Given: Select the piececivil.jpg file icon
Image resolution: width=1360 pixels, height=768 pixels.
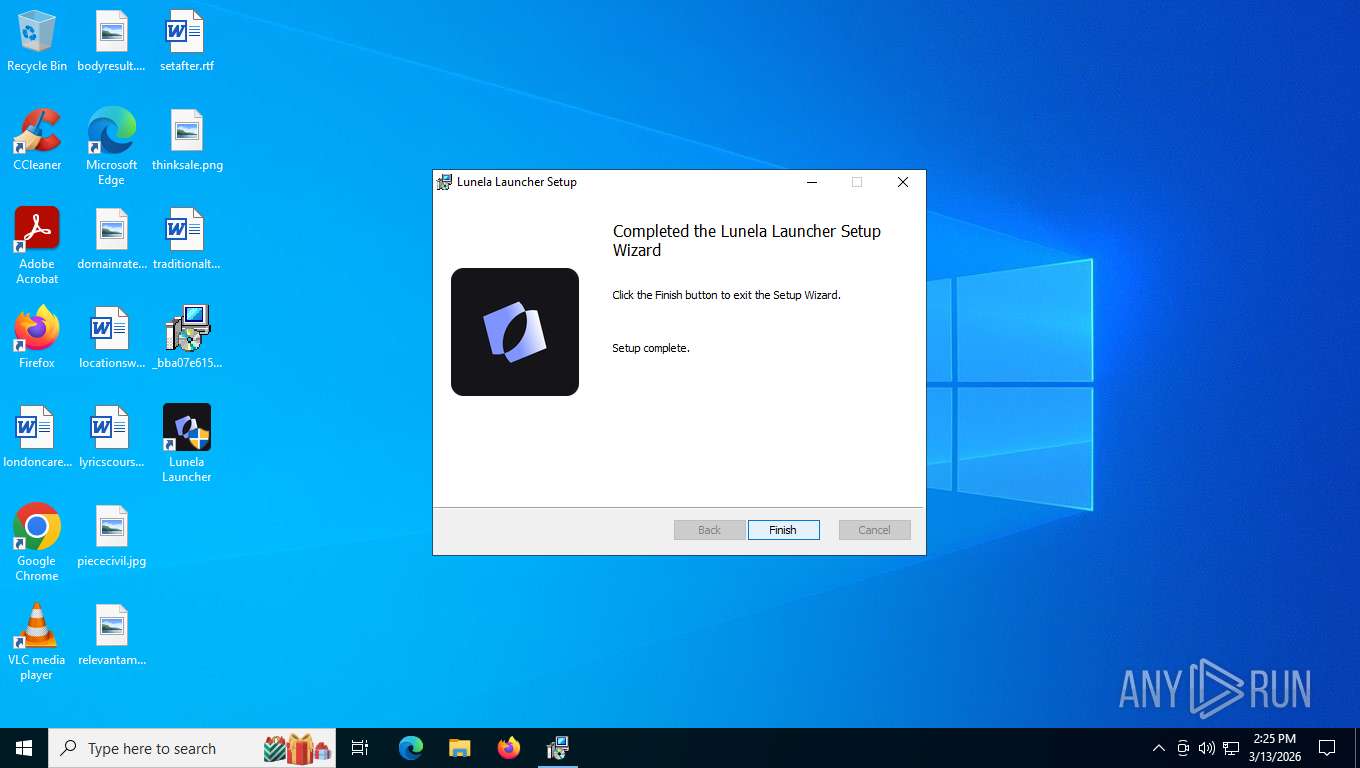Looking at the screenshot, I should point(112,536).
